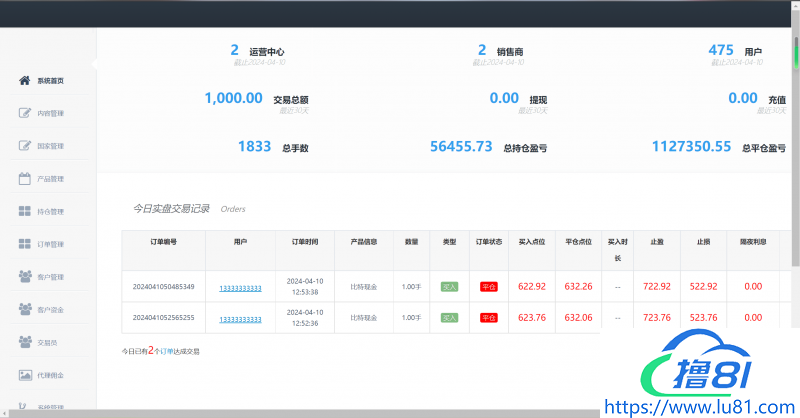Screen dimensions: 800x418
Task: Click the green 买入 badge in second row
Action: tap(450, 318)
